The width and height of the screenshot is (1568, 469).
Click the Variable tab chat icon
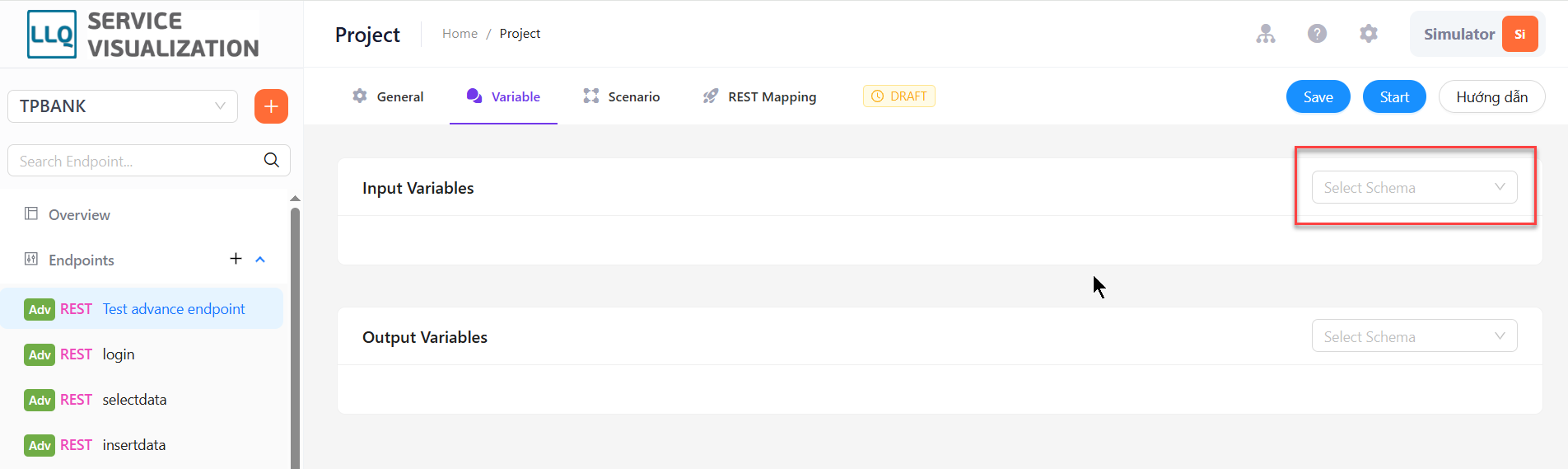(x=474, y=96)
